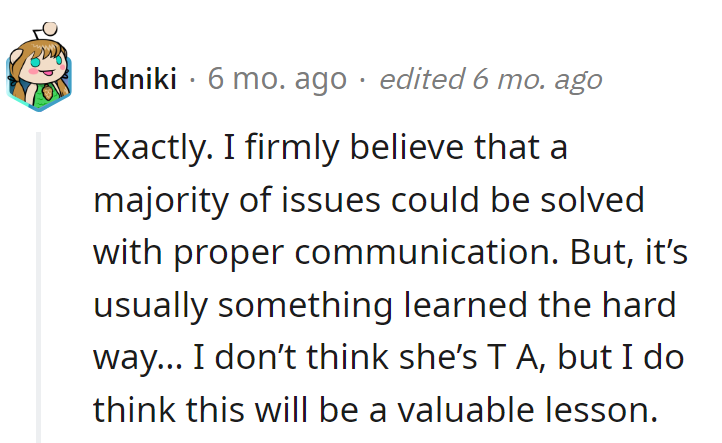
Task: Click the "edited 6 mo. ago" label
Action: [491, 79]
